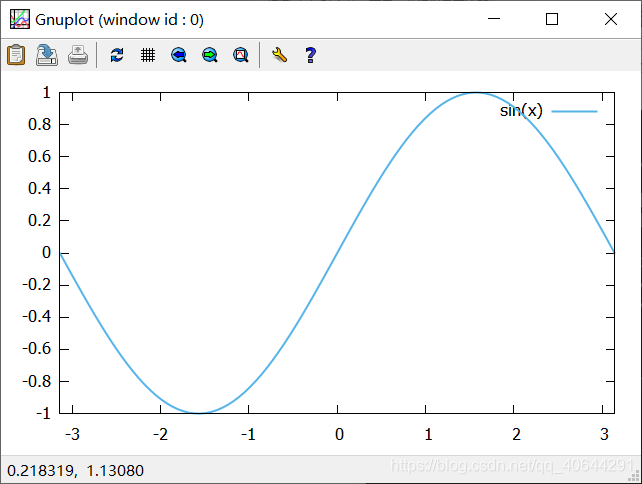Open the help question mark
The image size is (642, 484).
310,54
